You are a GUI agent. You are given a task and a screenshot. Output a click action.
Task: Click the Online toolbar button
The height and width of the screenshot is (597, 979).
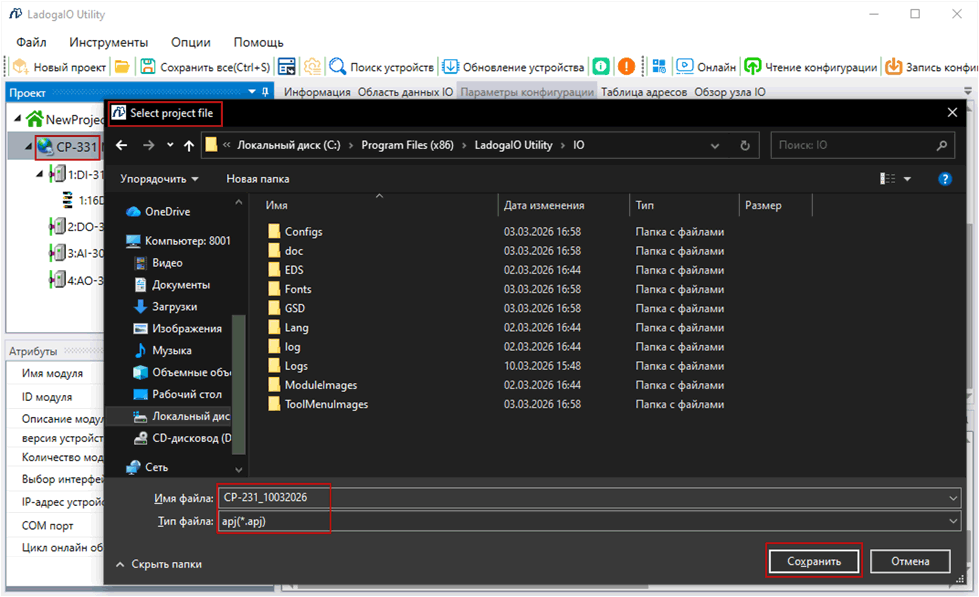[706, 66]
